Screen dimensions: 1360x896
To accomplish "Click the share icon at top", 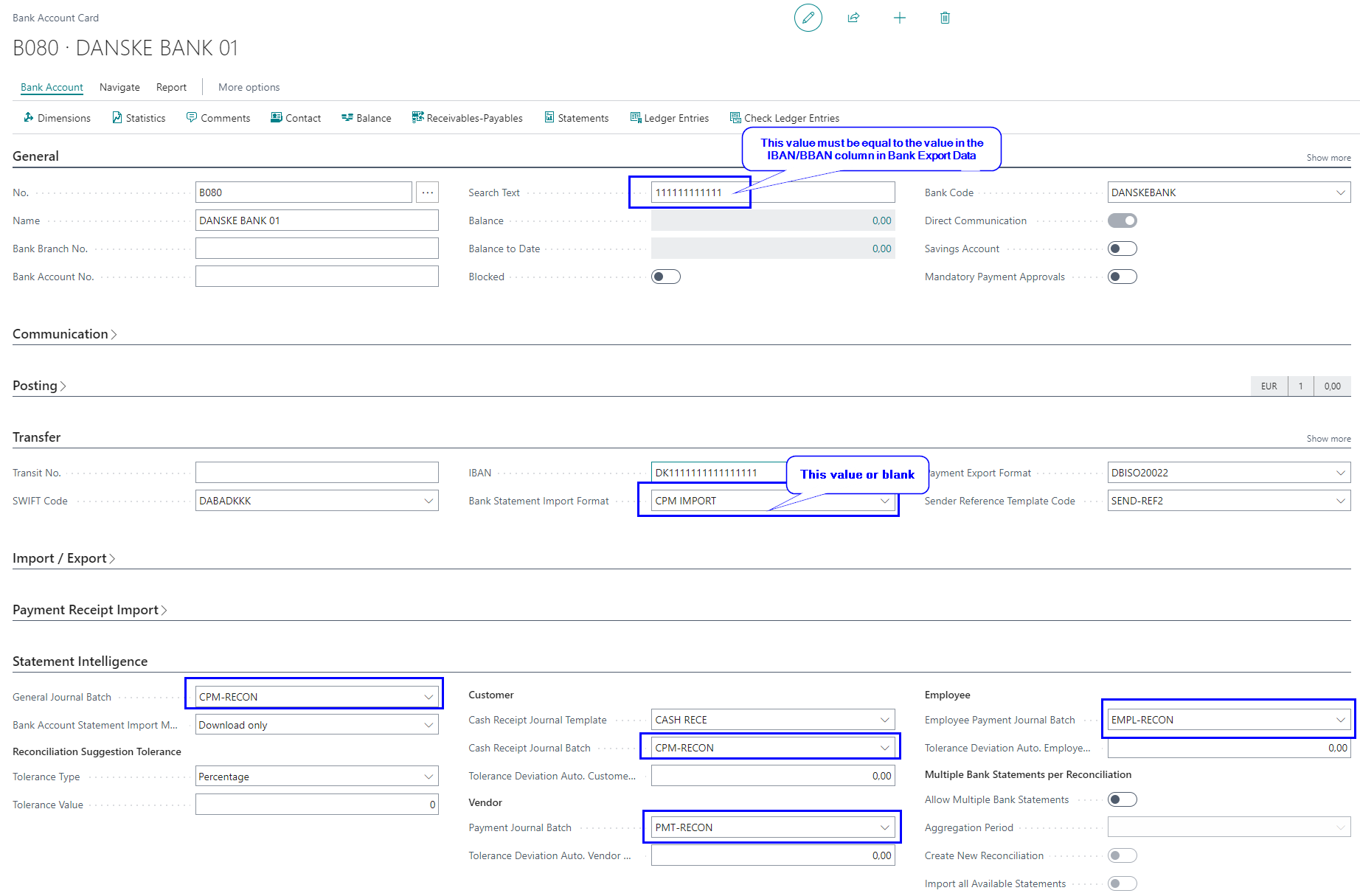I will [853, 18].
